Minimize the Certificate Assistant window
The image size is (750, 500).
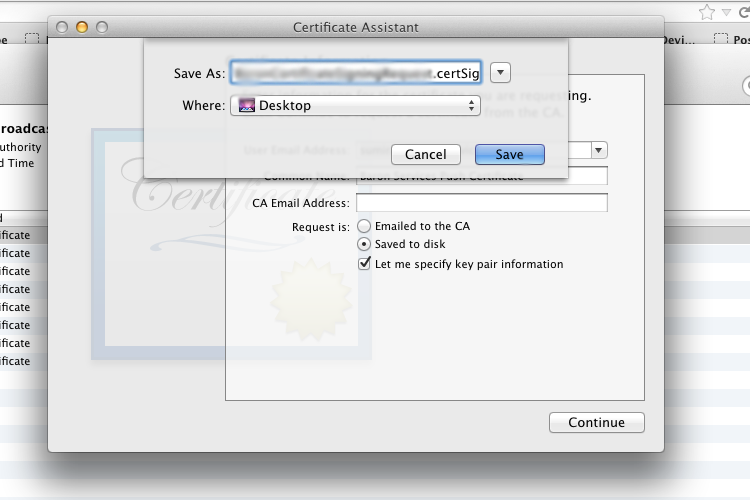tap(82, 27)
